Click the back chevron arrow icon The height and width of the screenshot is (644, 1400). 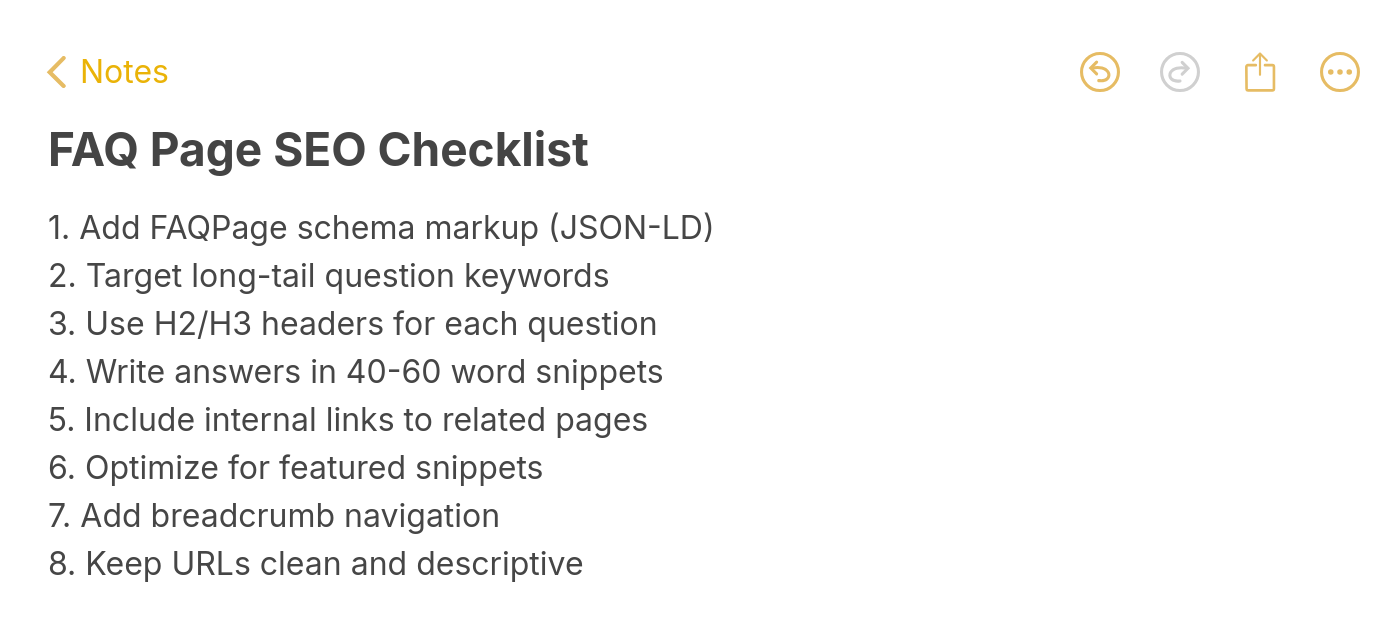(57, 71)
